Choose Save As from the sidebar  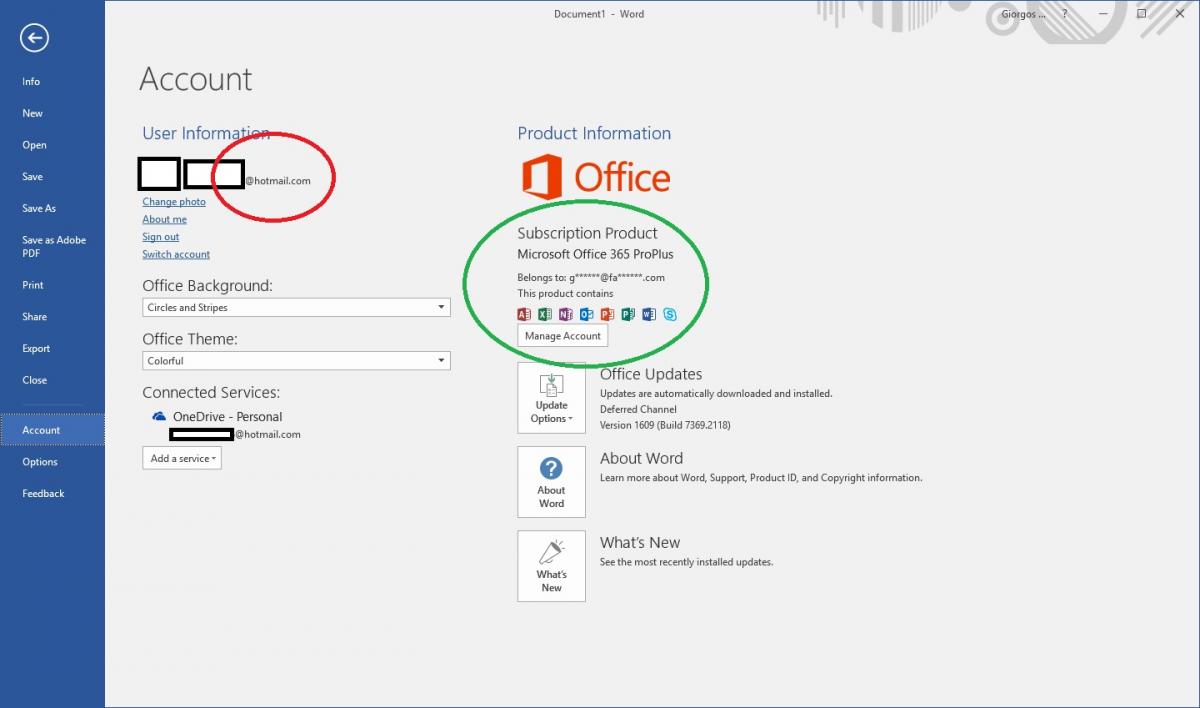[x=39, y=208]
